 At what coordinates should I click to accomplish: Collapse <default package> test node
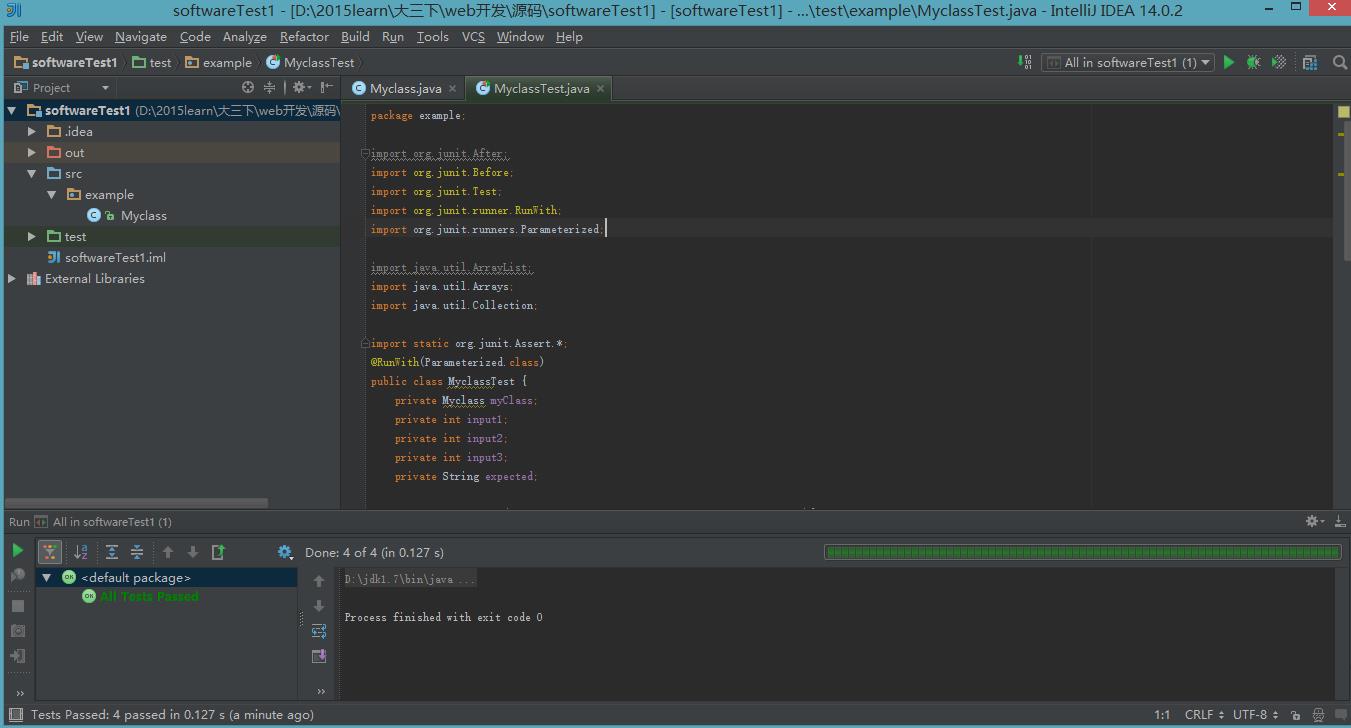coord(46,578)
